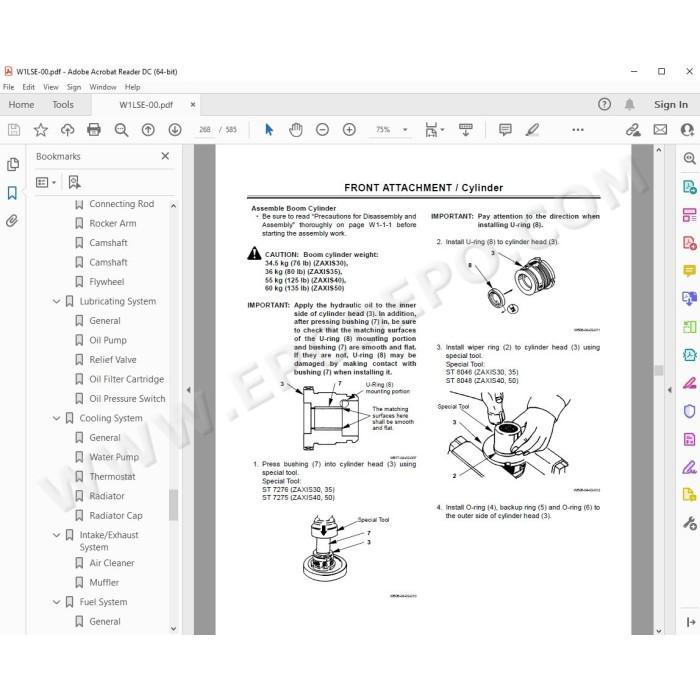This screenshot has height=700, width=700.
Task: Open the Find text magnifier tool
Action: coord(121,130)
